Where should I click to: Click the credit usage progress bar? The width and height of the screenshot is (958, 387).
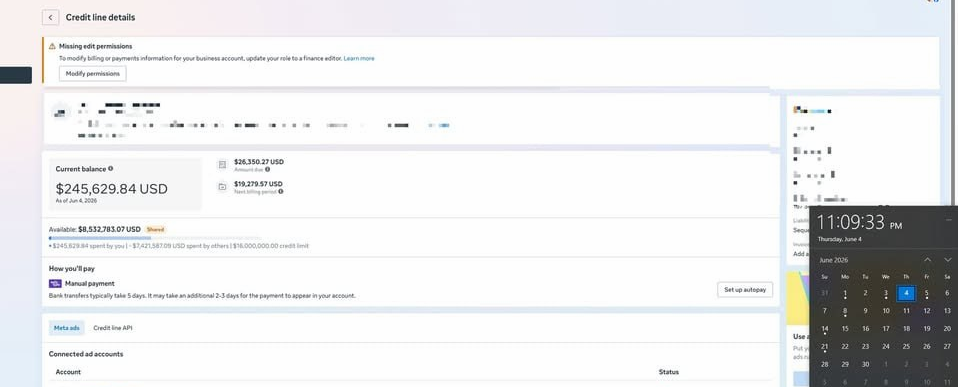(155, 238)
